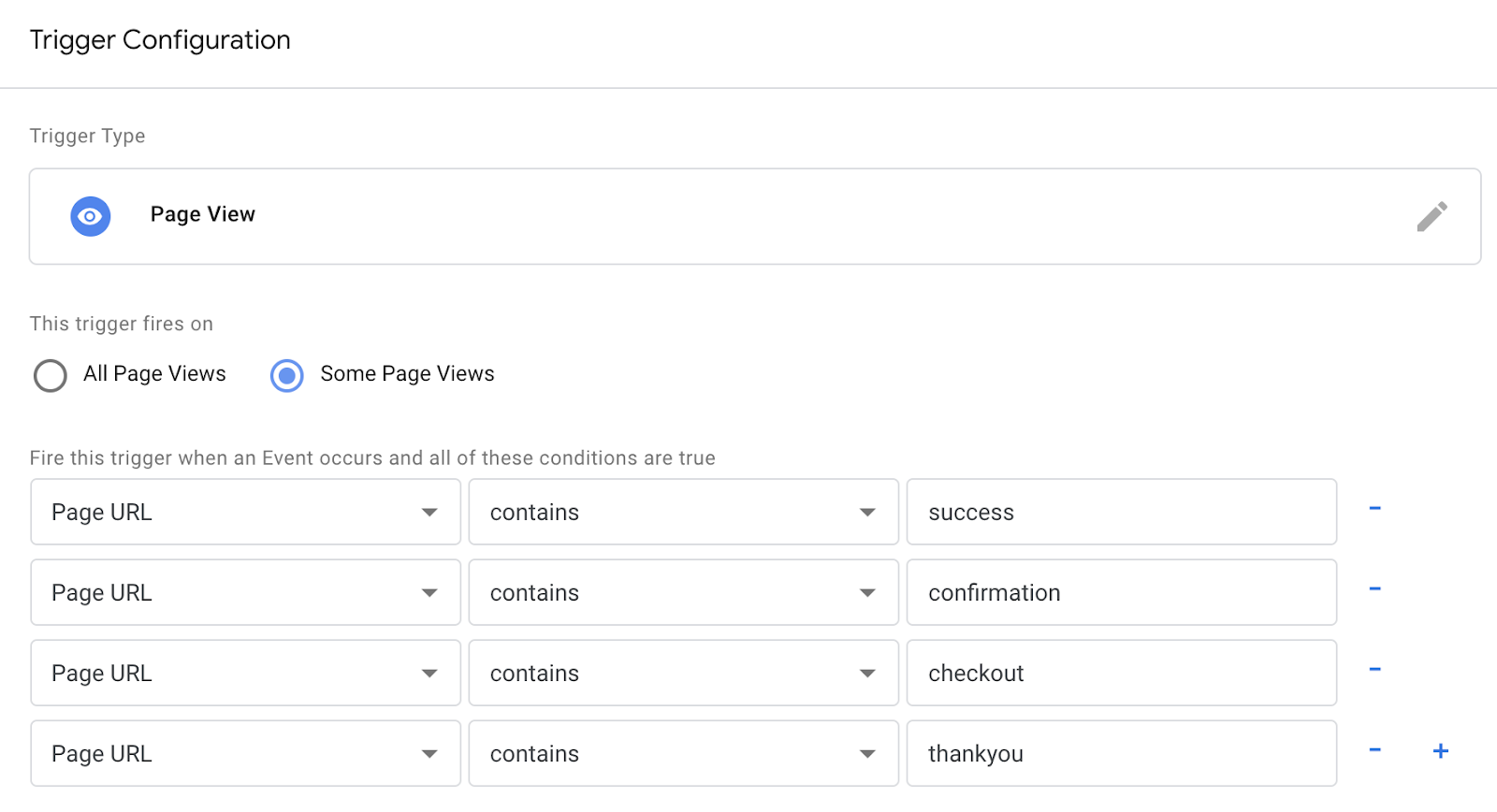Screen dimensions: 1497x812
Task: Remove the 'confirmation' condition row
Action: (1374, 589)
